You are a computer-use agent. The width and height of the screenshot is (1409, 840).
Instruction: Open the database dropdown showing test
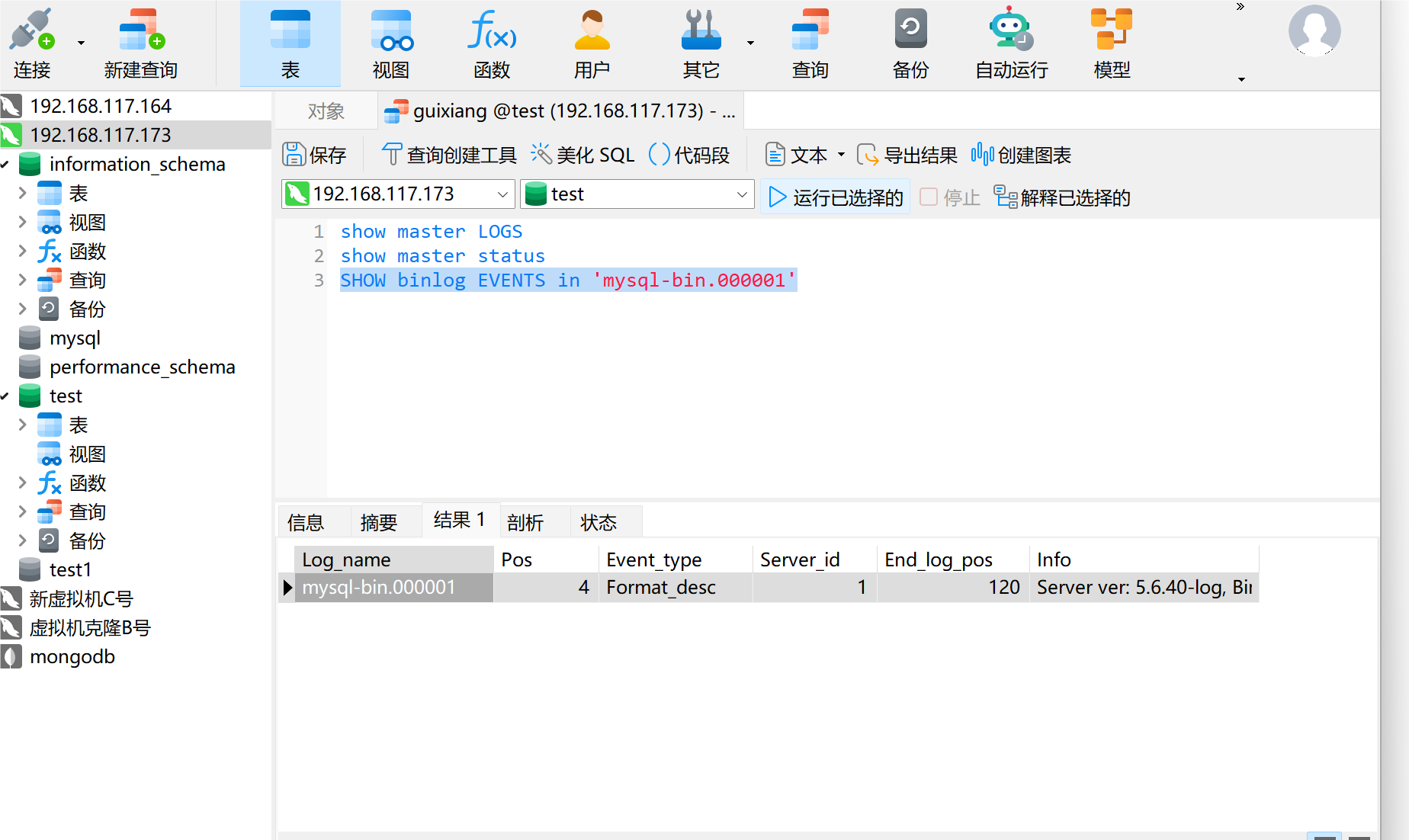637,194
